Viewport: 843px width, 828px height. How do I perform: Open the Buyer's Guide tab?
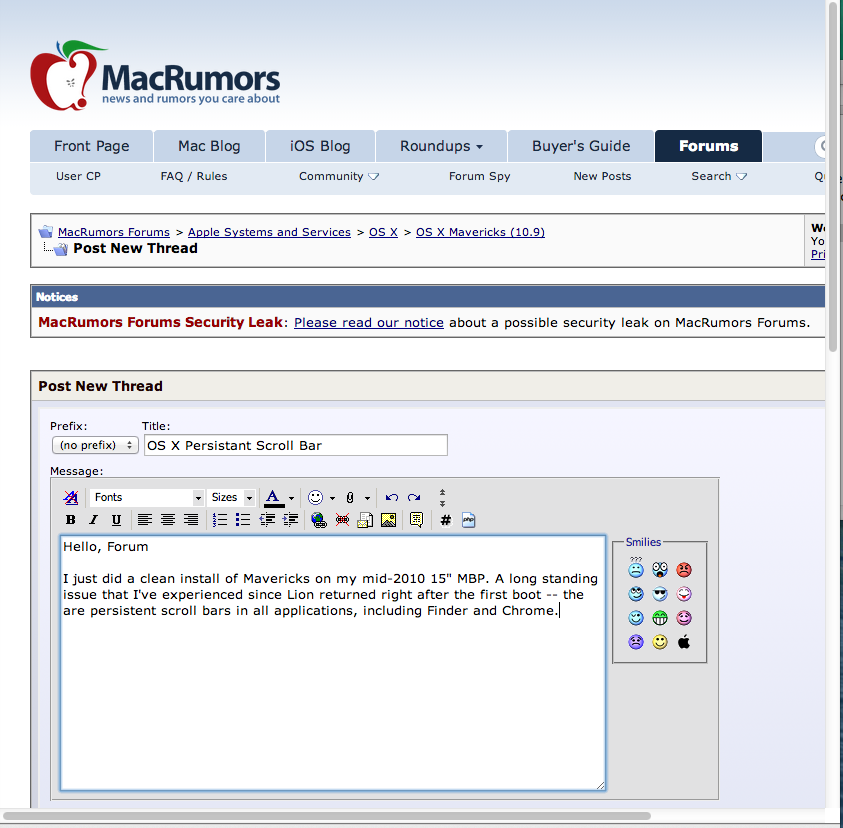(x=581, y=146)
